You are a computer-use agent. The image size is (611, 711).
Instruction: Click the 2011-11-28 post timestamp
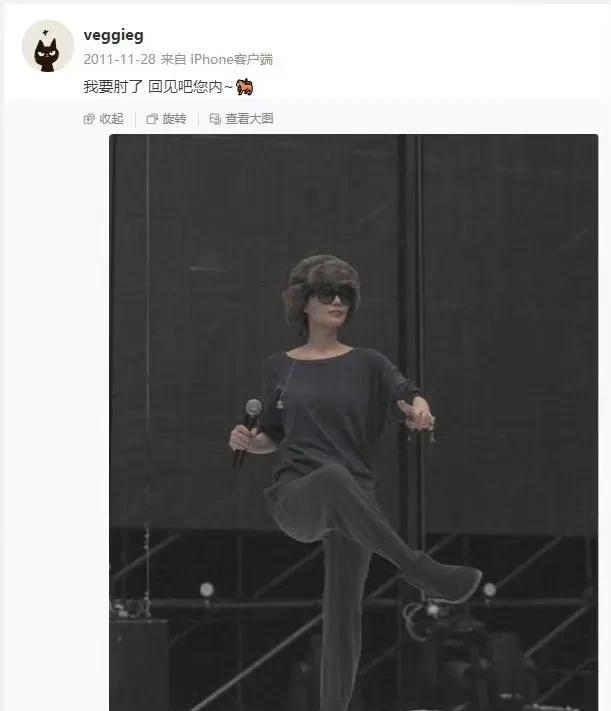tap(119, 59)
